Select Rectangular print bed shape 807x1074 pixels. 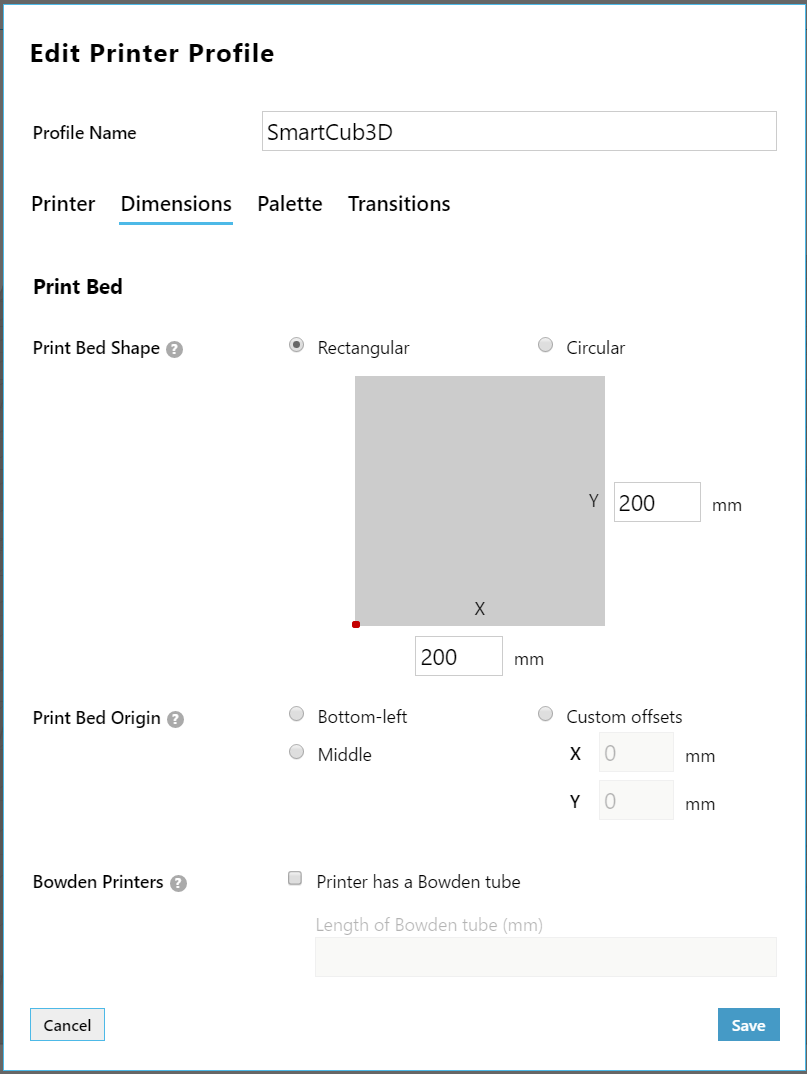coord(296,346)
